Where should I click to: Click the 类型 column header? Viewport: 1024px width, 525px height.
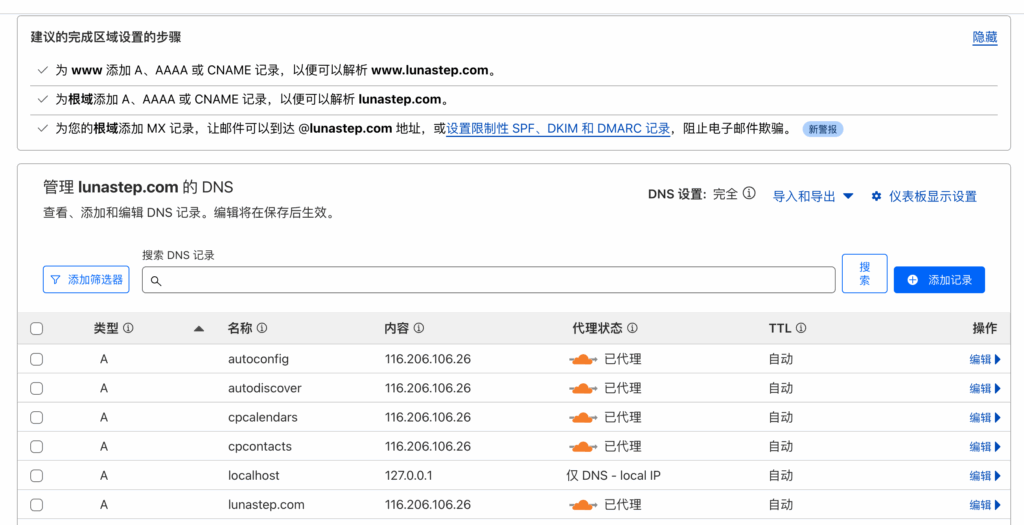coord(106,328)
